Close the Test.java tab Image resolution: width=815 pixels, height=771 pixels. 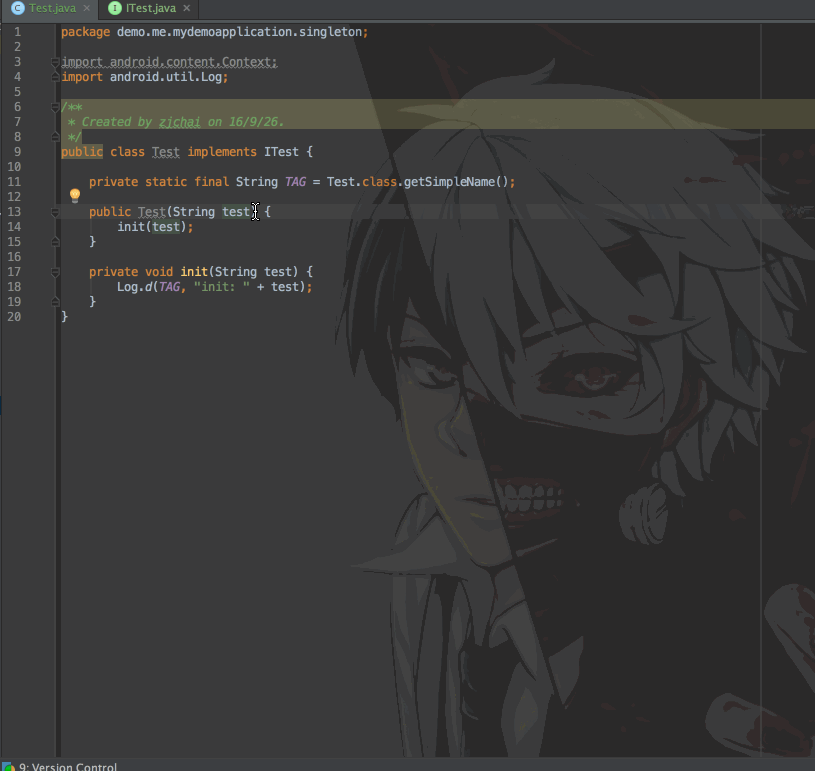(x=87, y=8)
